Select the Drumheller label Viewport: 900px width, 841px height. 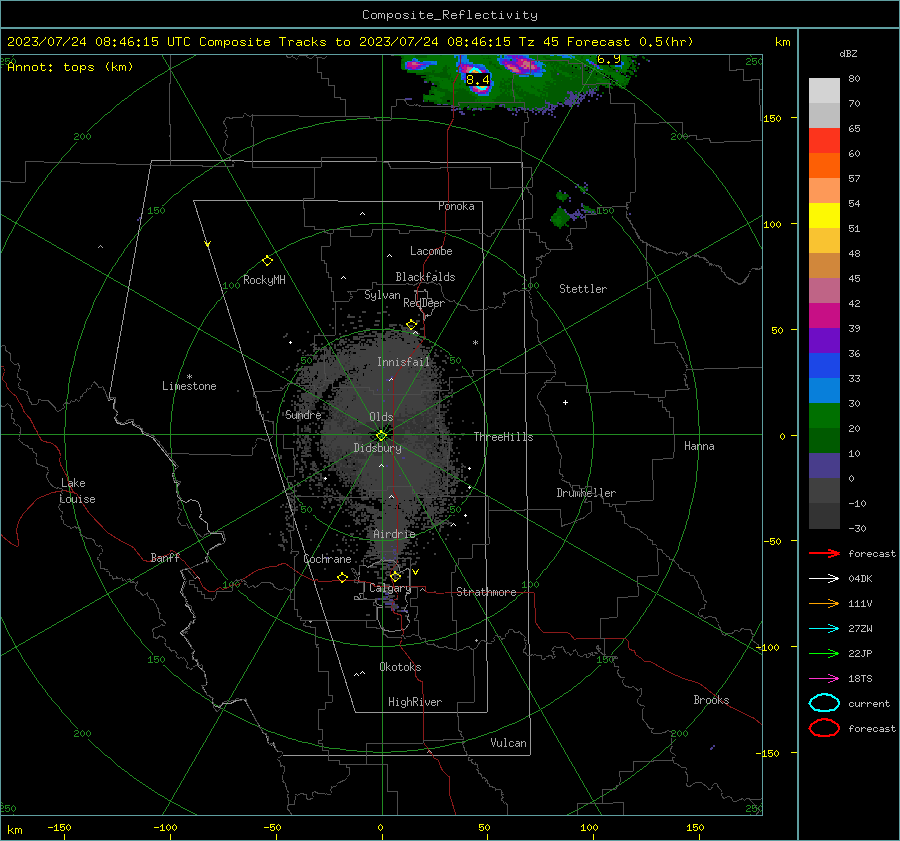point(586,493)
